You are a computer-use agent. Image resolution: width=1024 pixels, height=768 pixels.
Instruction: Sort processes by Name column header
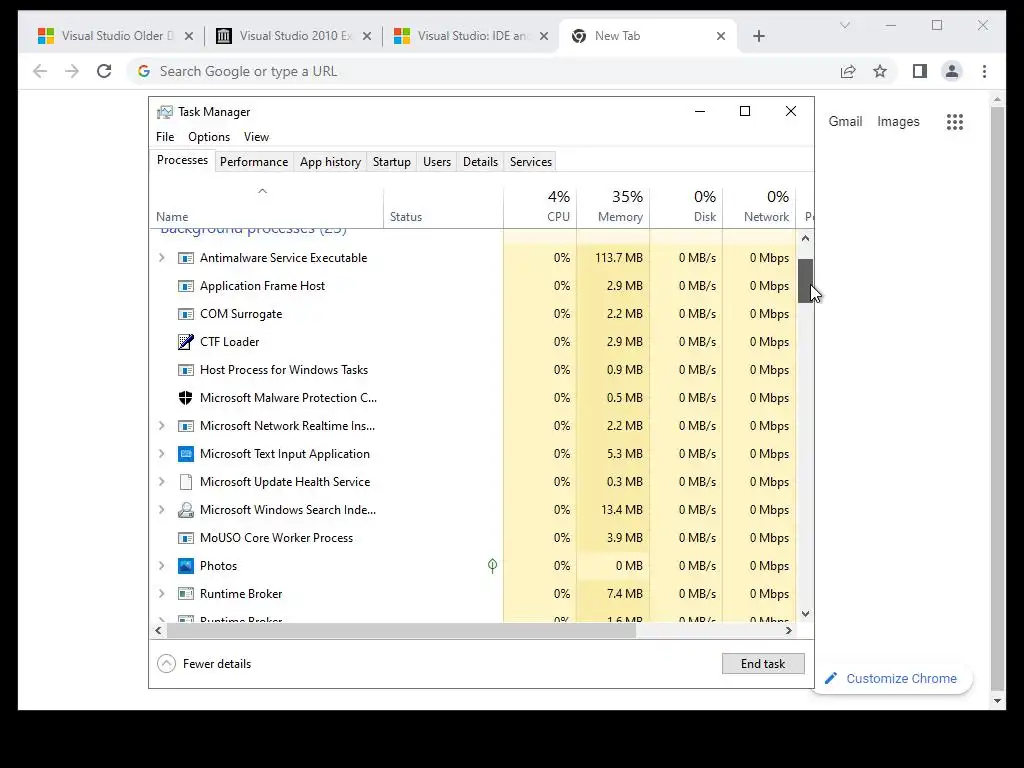(x=266, y=206)
